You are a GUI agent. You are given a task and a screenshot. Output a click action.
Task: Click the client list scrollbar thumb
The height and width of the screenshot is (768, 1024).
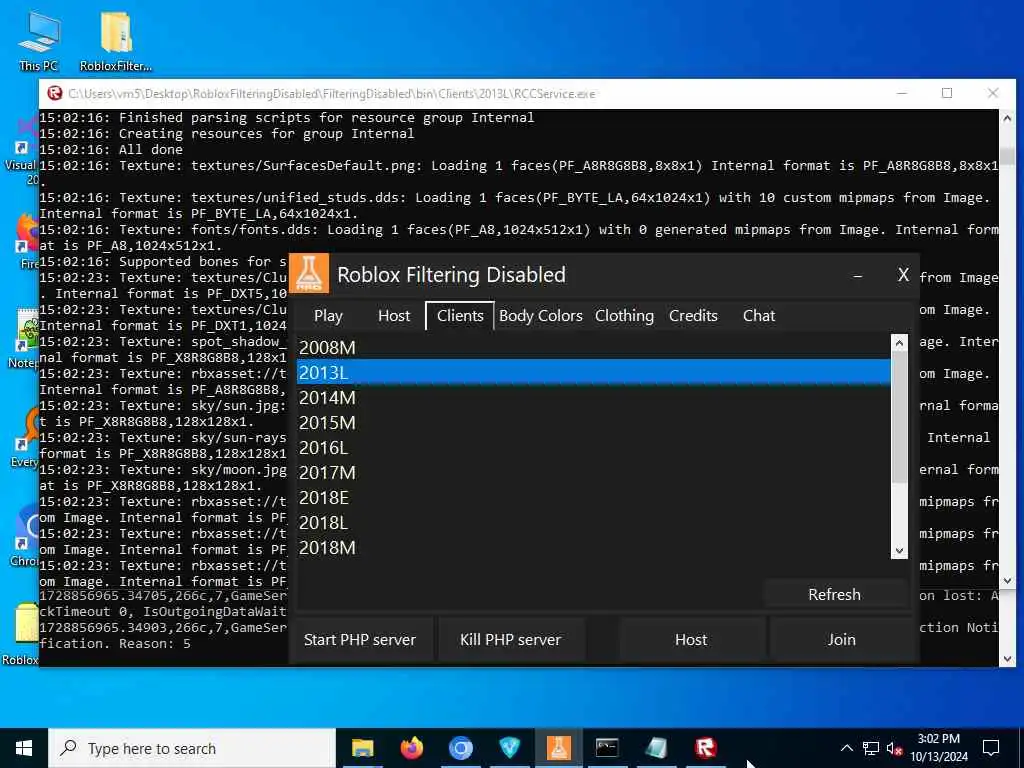[899, 417]
